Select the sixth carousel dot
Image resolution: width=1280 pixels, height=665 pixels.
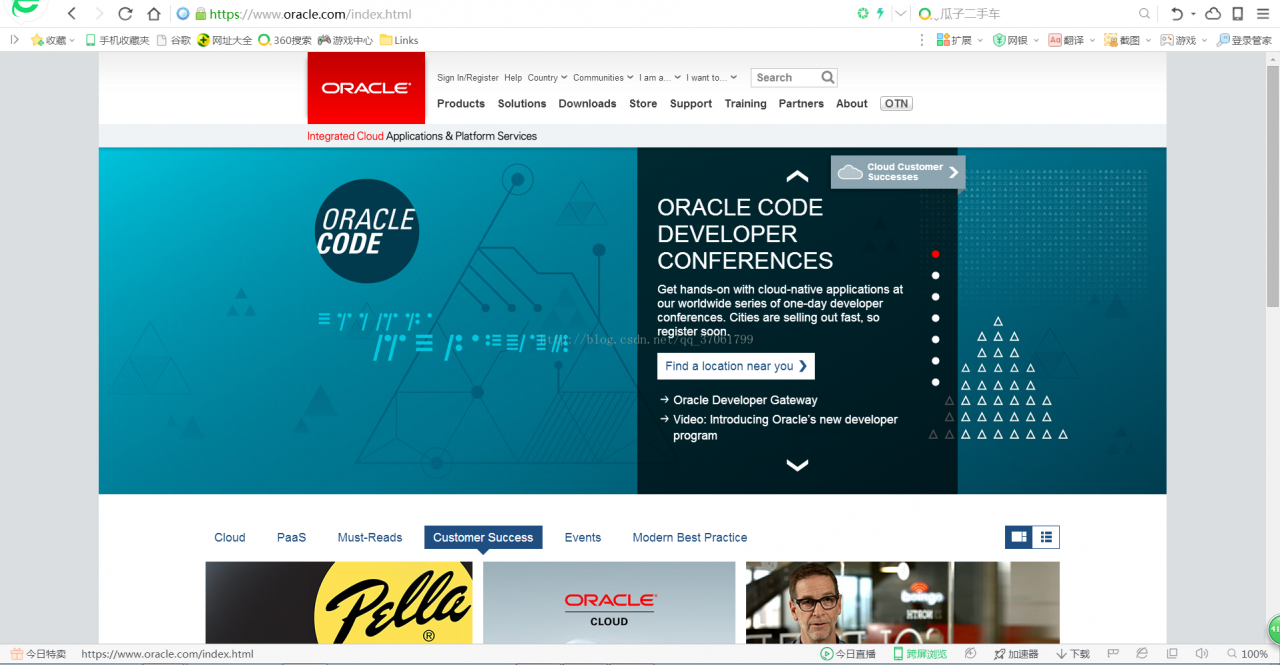935,361
